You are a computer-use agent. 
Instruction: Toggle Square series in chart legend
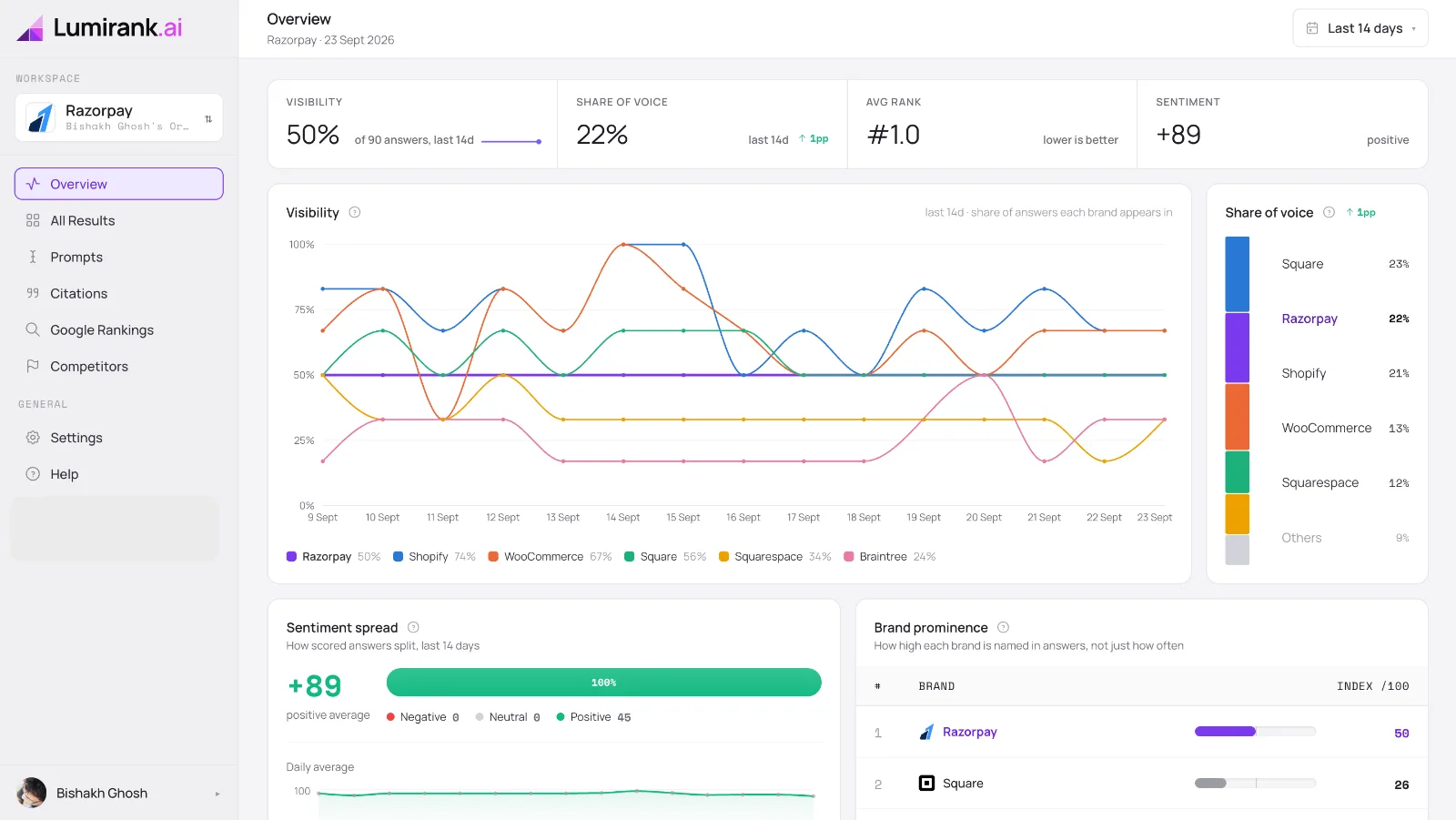click(665, 557)
